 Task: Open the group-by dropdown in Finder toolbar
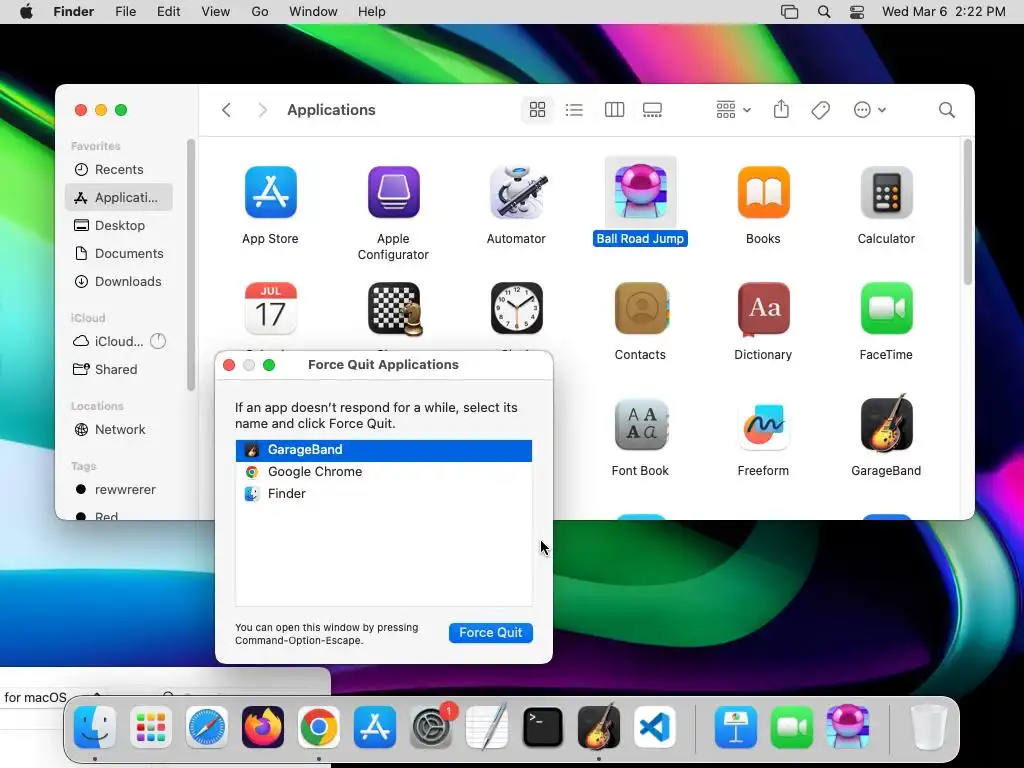coord(733,110)
